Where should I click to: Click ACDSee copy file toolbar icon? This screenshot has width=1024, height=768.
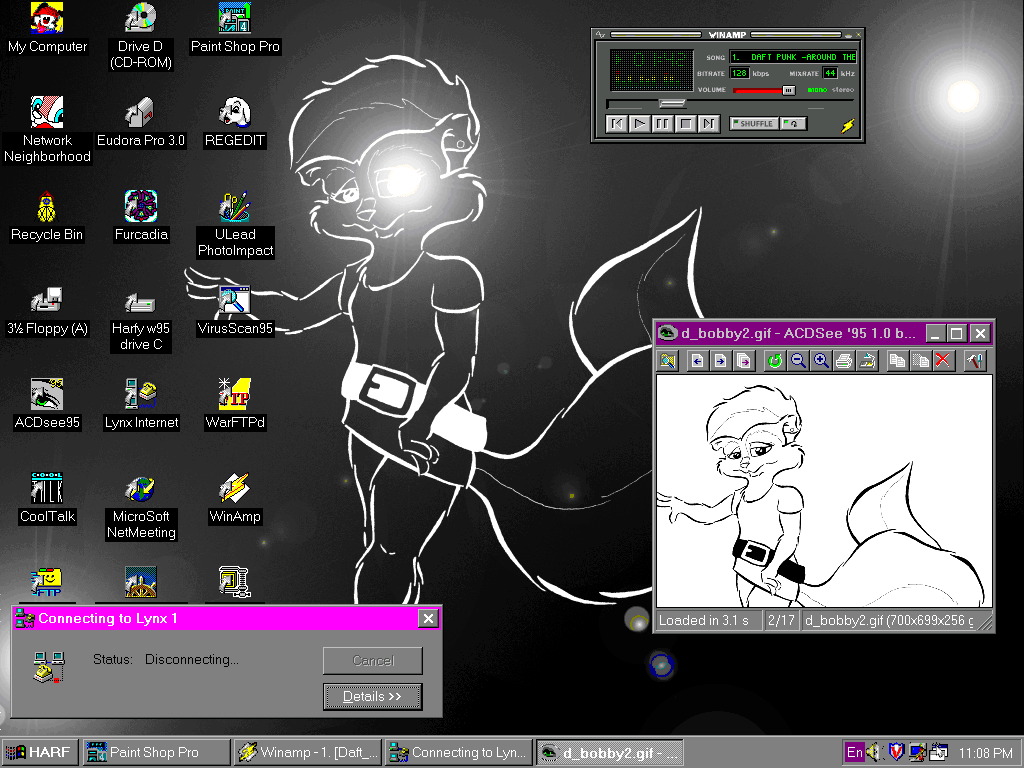[x=897, y=360]
